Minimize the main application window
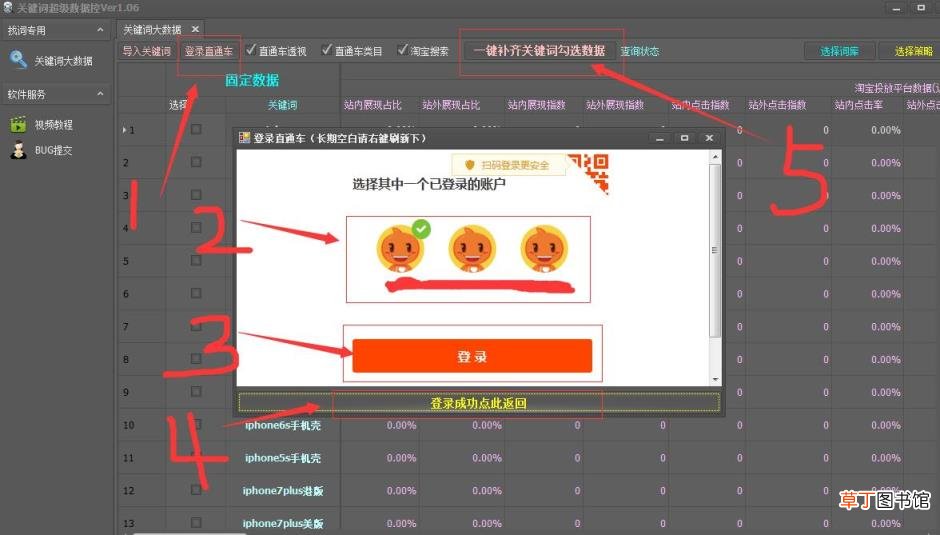Screen dimensions: 940x535 896,8
